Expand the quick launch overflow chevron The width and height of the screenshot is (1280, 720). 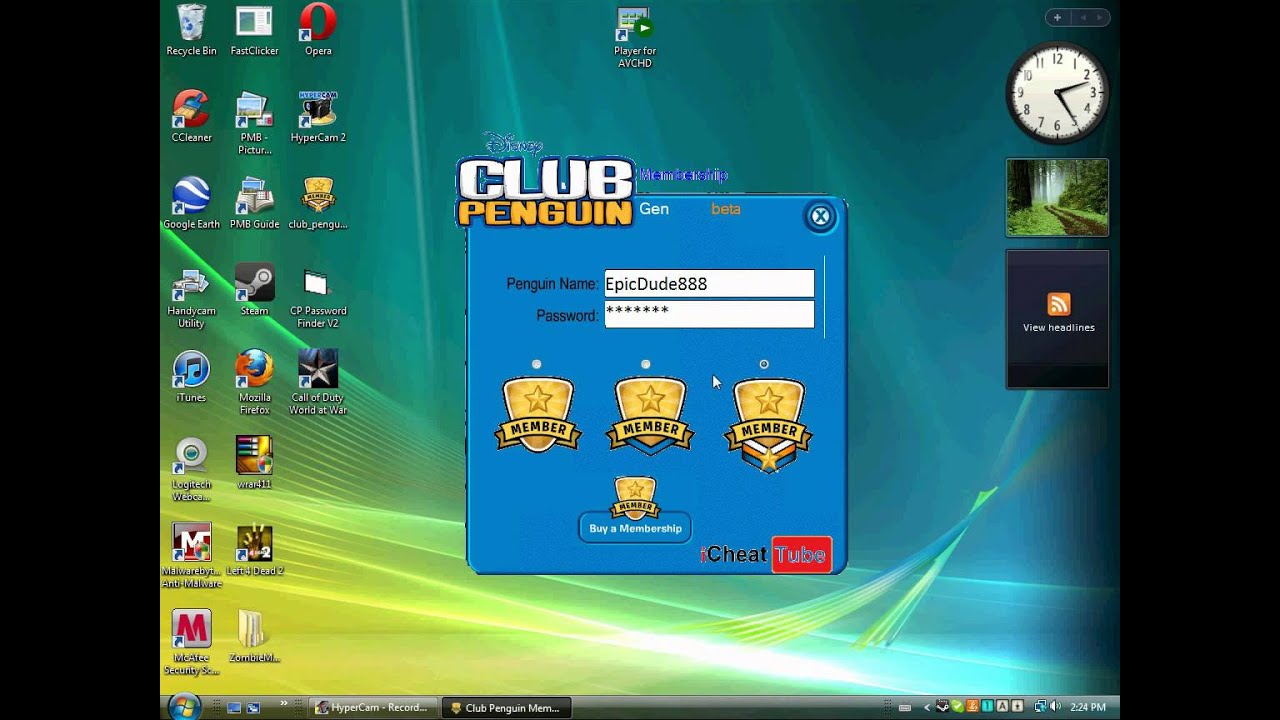[x=284, y=704]
